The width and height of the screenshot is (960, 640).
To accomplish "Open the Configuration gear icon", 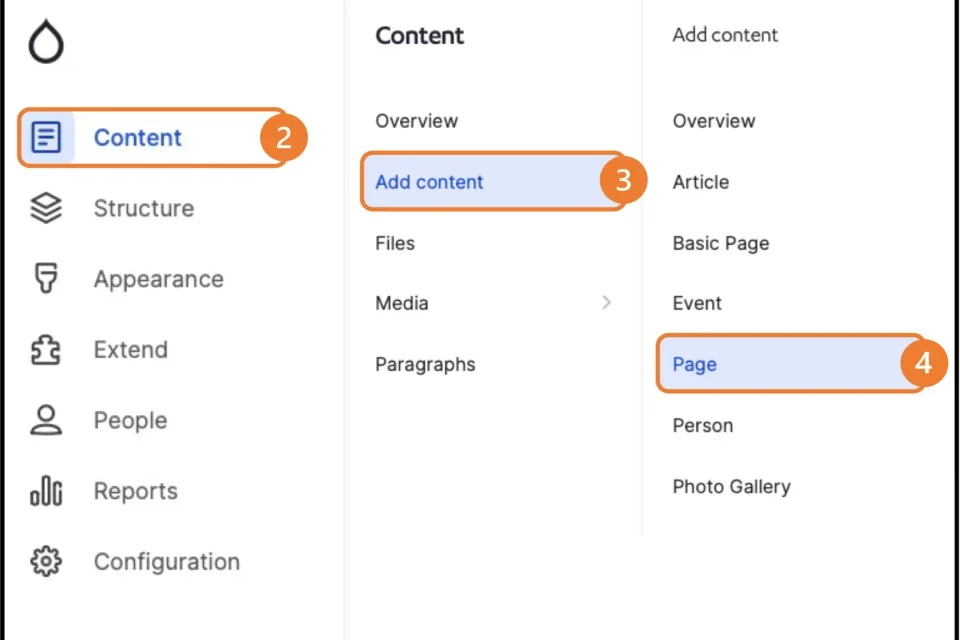I will pyautogui.click(x=46, y=562).
